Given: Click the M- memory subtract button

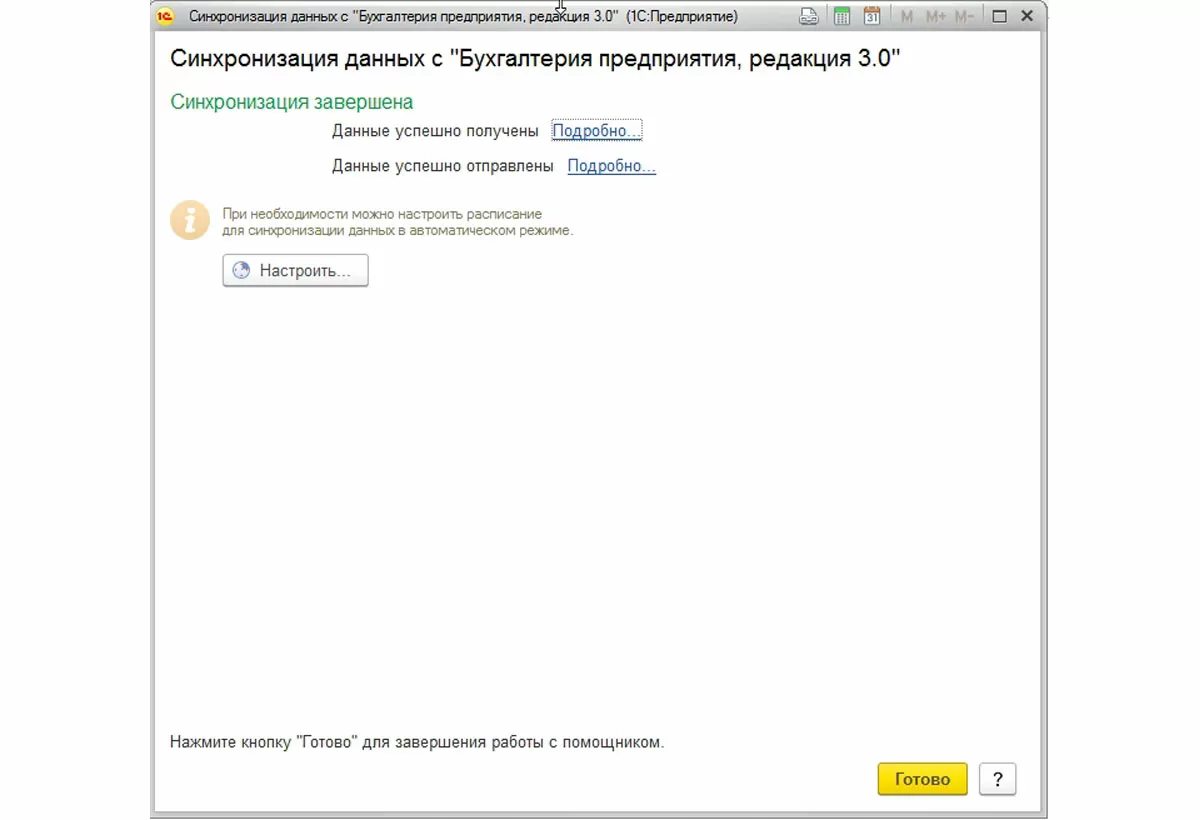Looking at the screenshot, I should point(964,17).
